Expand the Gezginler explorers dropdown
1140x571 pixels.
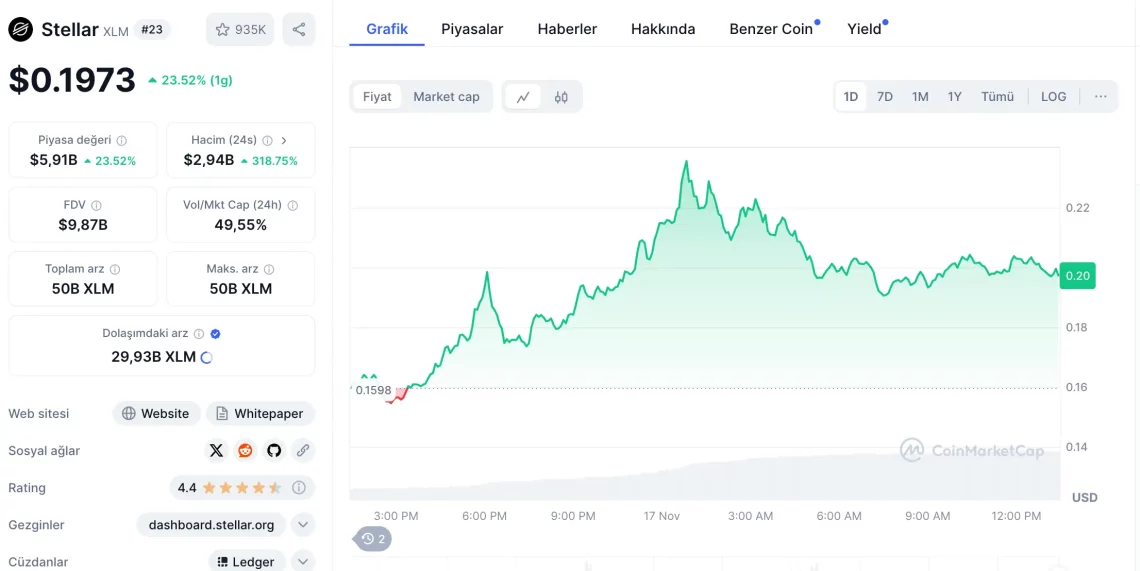pyautogui.click(x=303, y=524)
